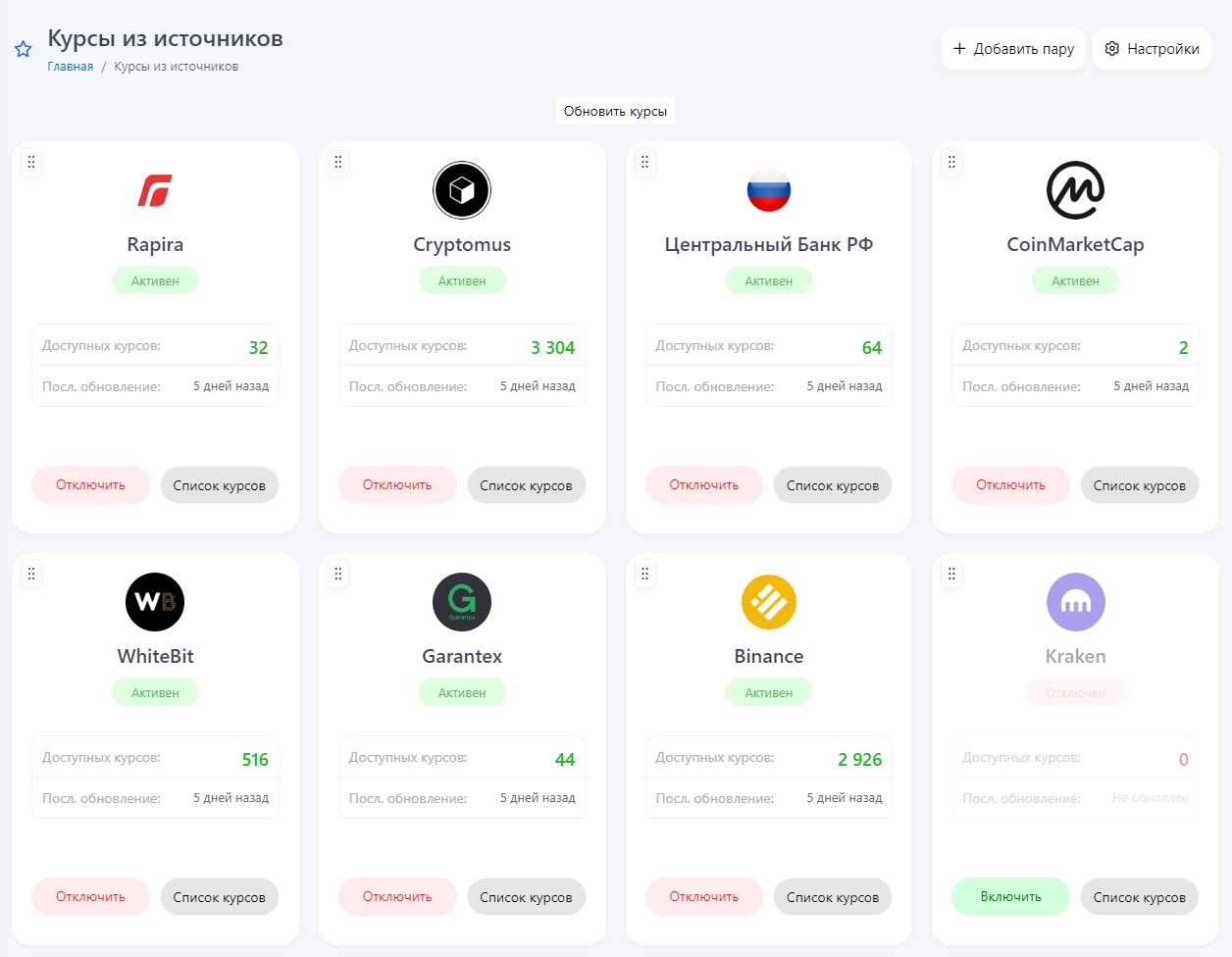The width and height of the screenshot is (1232, 957).
Task: Click the Rapira card drag handle
Action: pyautogui.click(x=31, y=162)
